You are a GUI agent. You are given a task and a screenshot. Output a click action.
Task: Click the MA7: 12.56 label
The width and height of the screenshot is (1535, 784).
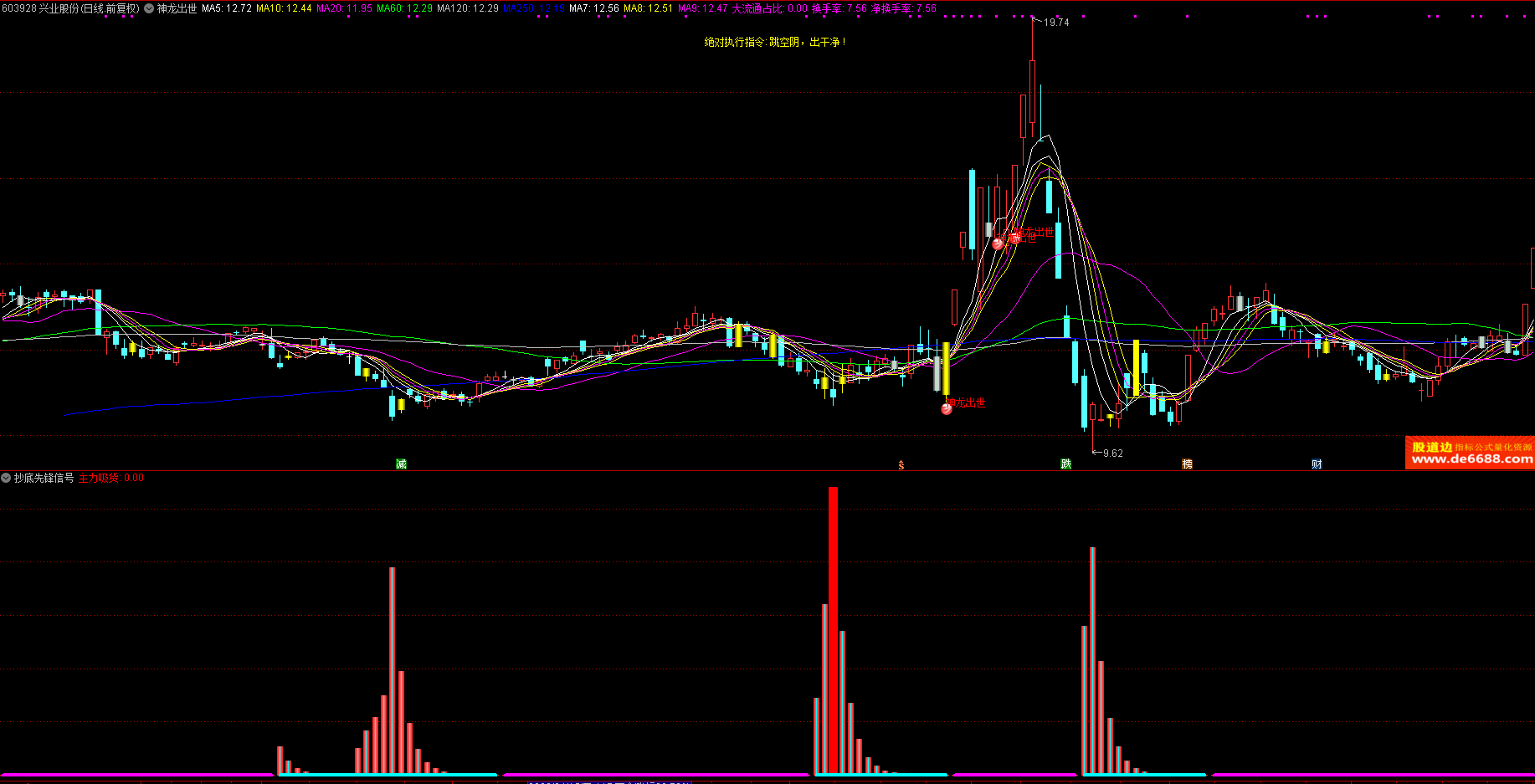(x=594, y=8)
